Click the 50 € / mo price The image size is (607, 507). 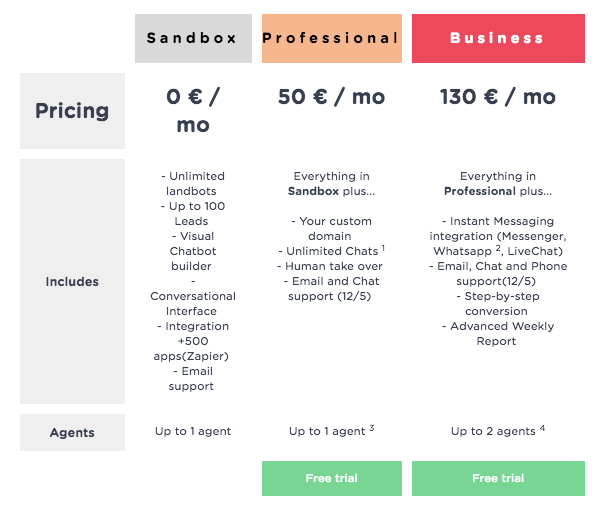point(332,97)
